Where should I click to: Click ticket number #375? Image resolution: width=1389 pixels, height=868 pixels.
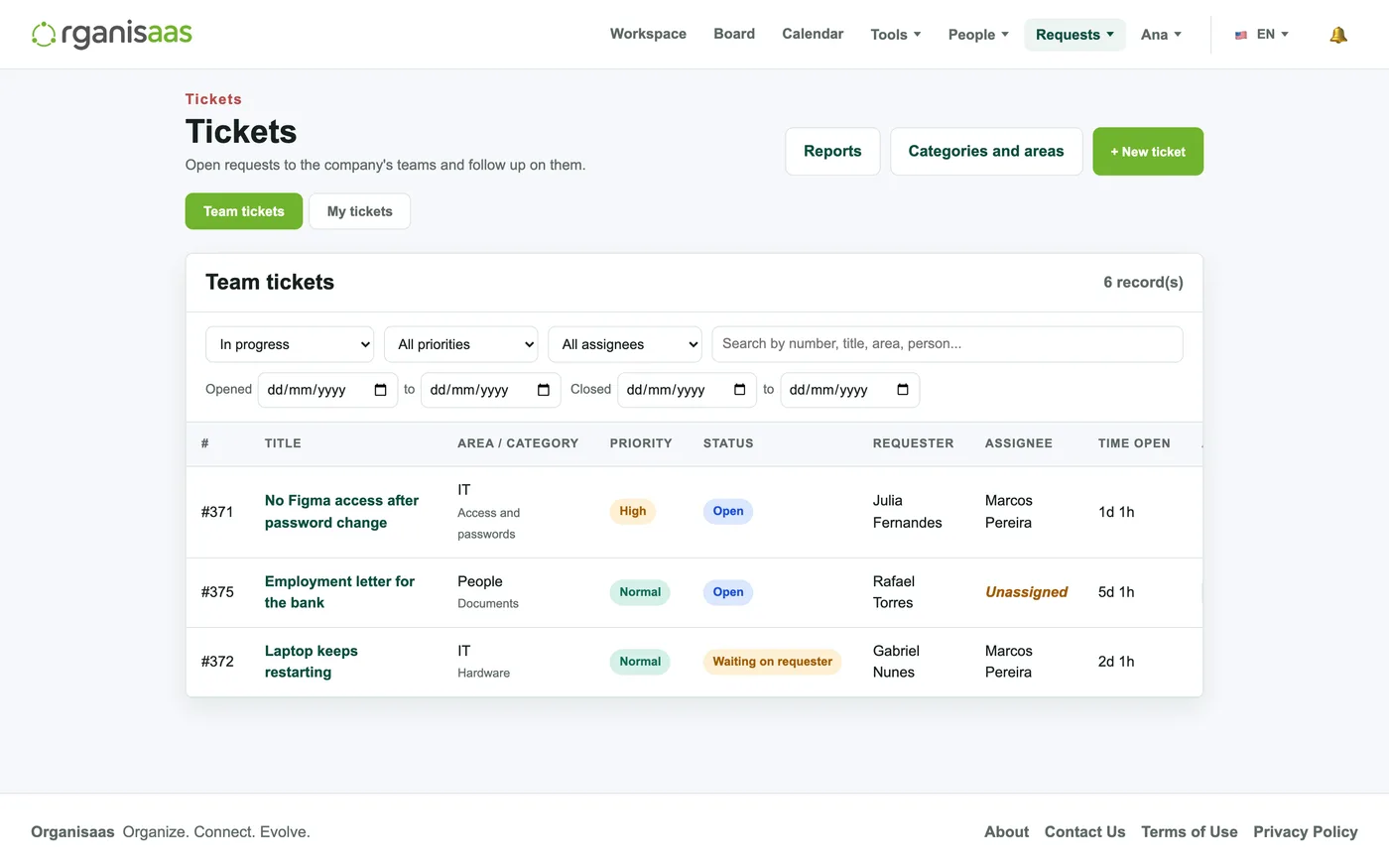(x=217, y=592)
